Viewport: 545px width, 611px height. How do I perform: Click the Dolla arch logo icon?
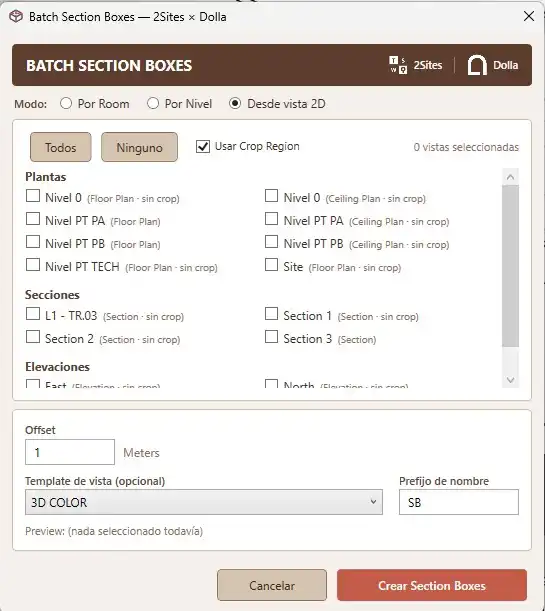477,65
